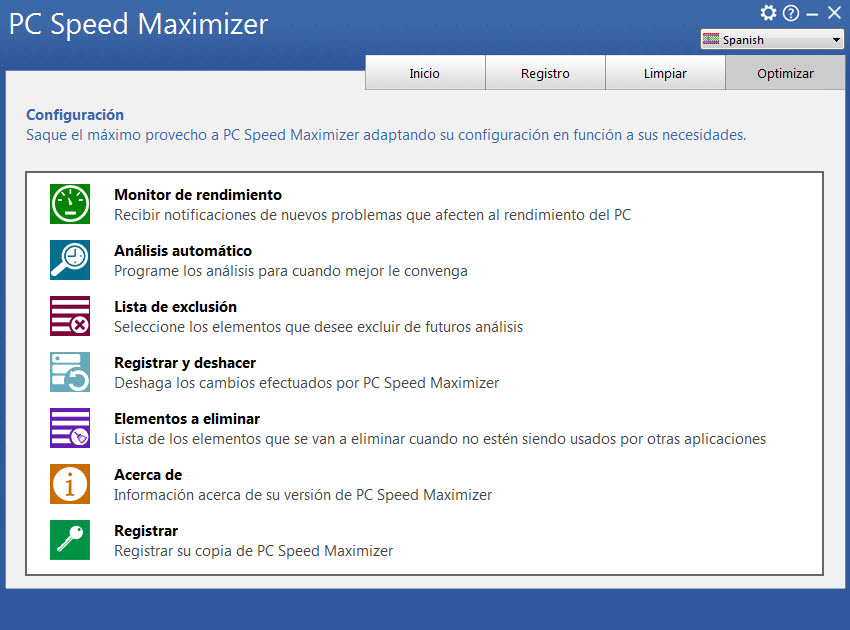850x630 pixels.
Task: Select the Lista de exclusión icon
Action: click(70, 316)
